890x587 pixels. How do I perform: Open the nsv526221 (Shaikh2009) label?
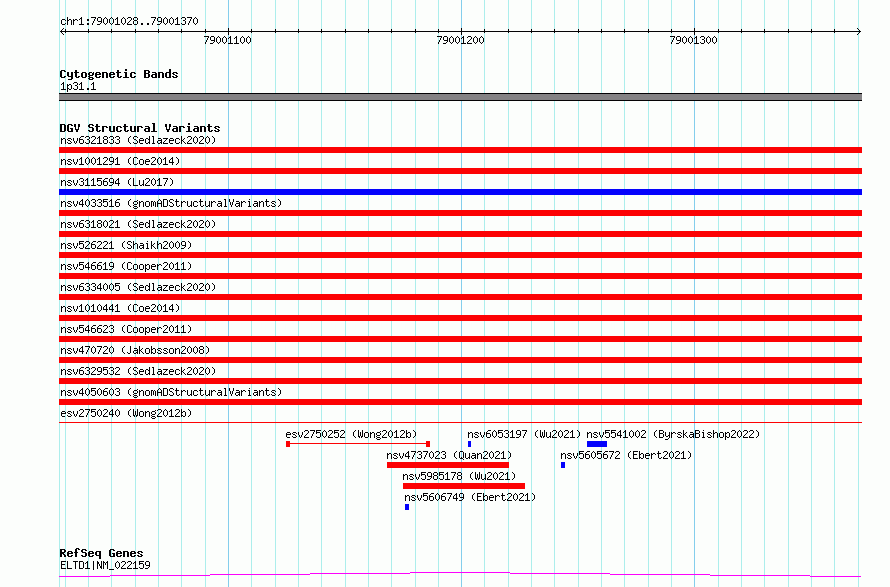pos(126,245)
